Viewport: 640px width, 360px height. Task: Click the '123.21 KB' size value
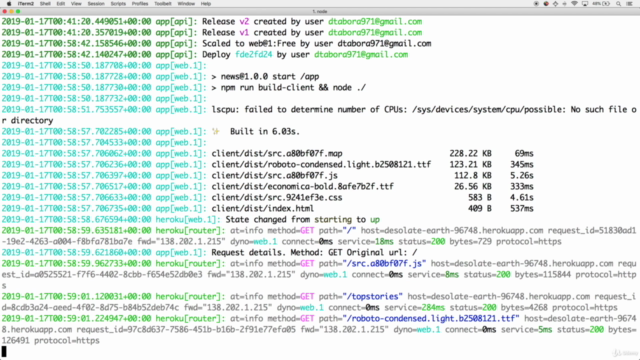coord(470,164)
